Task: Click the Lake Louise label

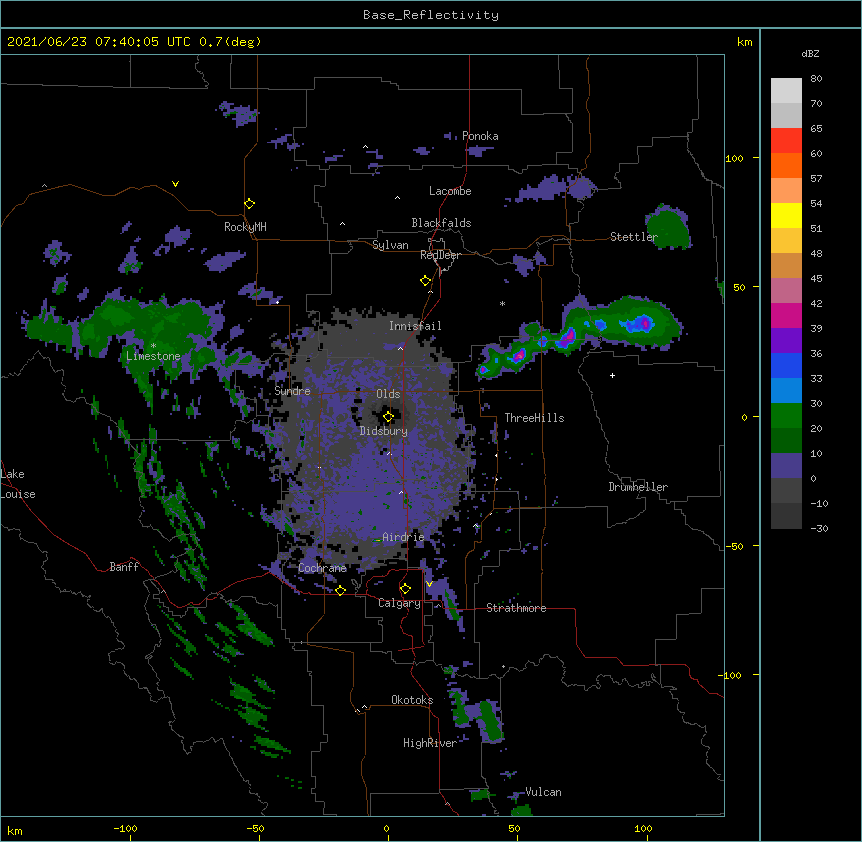Action: coord(18,484)
